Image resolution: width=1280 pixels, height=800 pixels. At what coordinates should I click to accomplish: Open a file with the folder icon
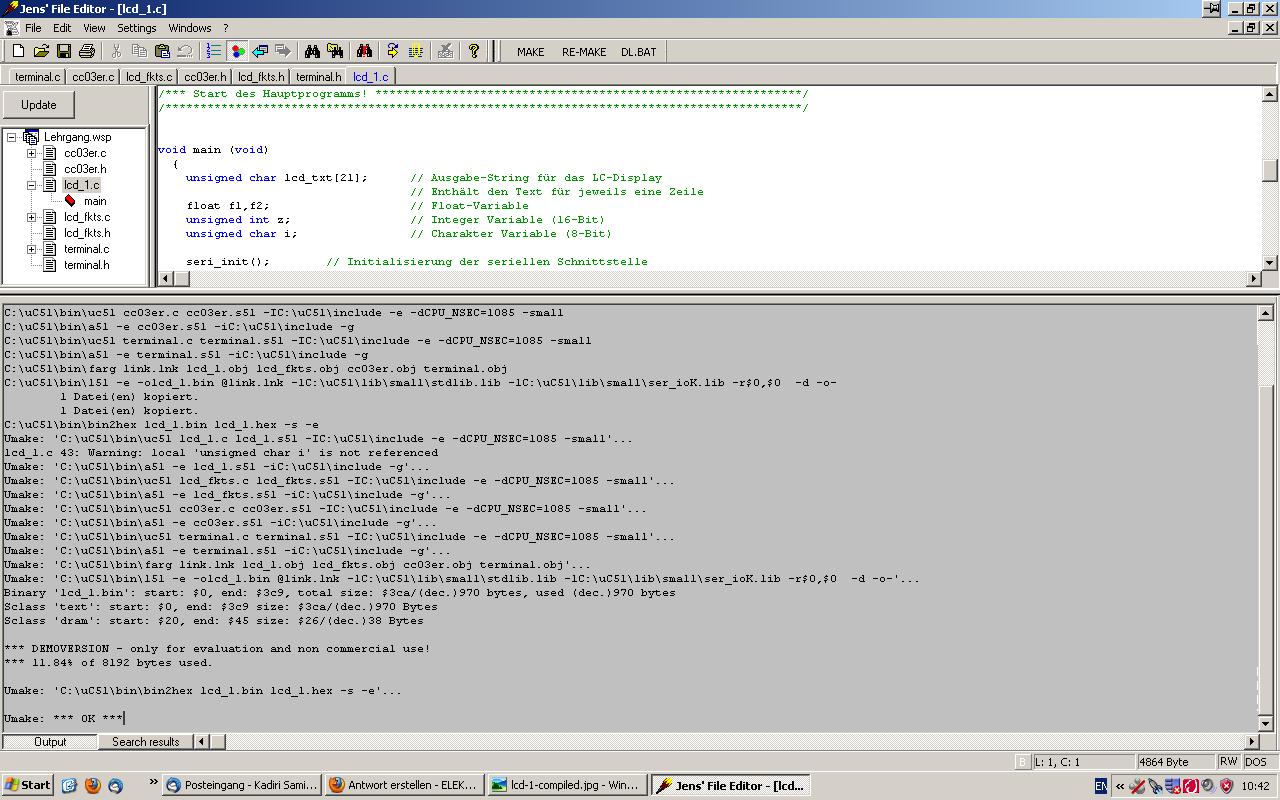point(41,51)
